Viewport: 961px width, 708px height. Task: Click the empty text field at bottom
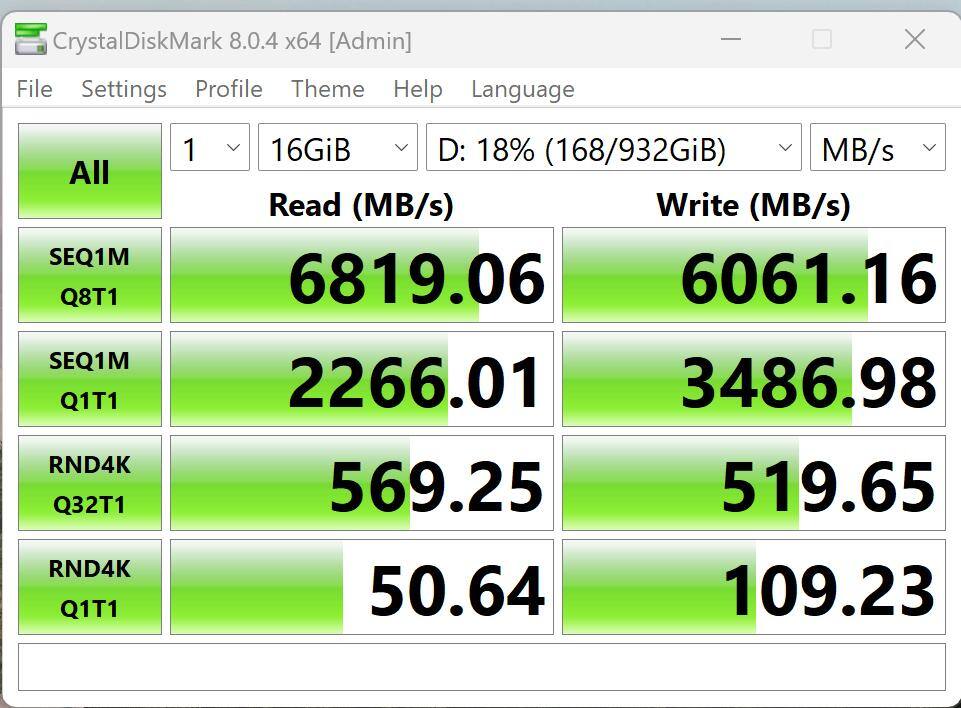tap(481, 667)
